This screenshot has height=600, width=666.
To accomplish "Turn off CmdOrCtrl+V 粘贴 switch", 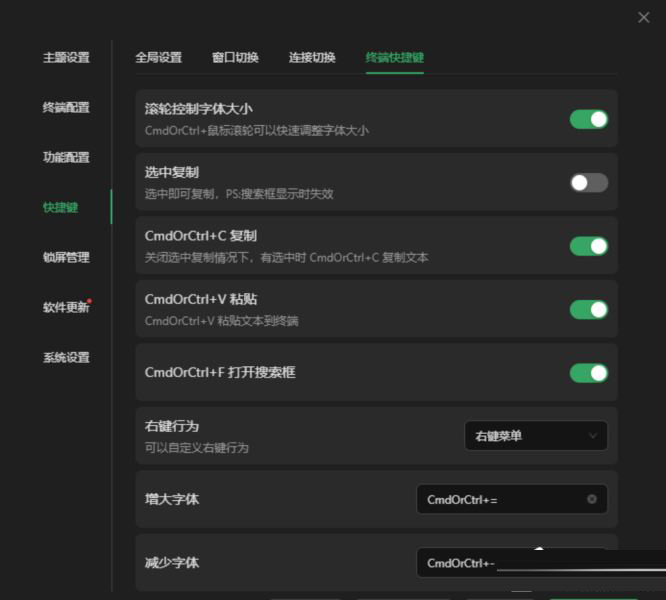I will point(589,309).
